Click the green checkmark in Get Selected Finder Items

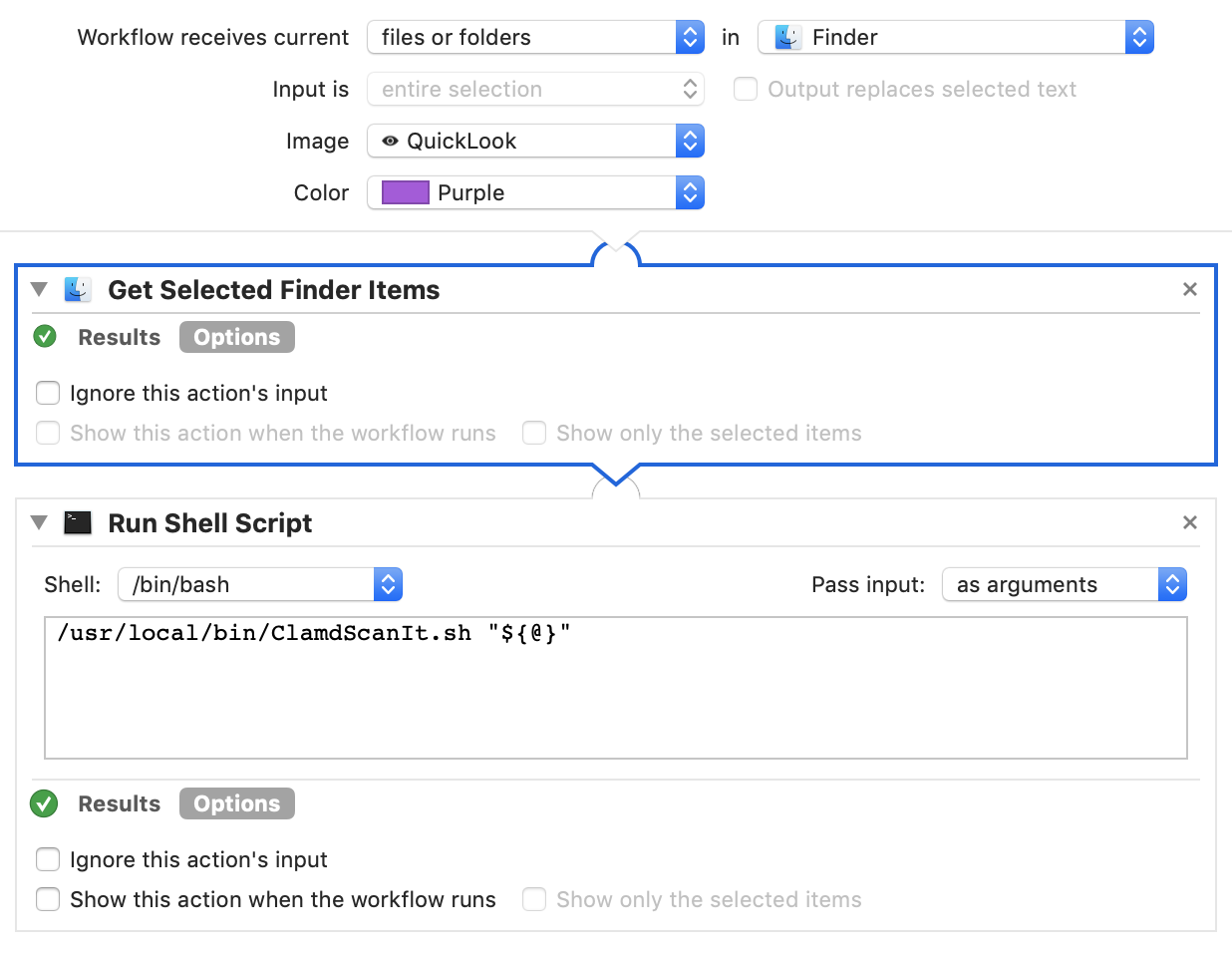[x=45, y=337]
